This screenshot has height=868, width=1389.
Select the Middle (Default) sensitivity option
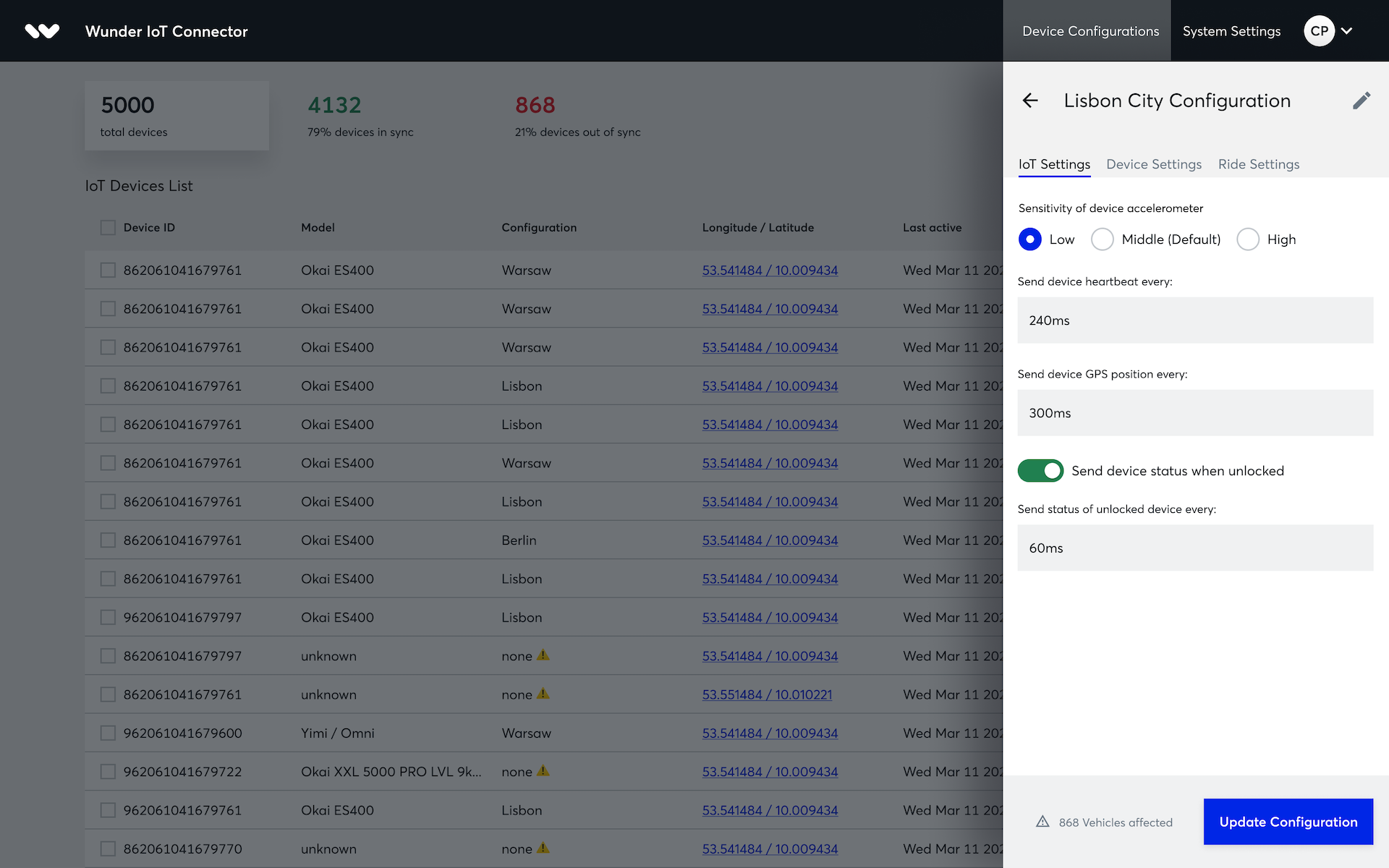(1102, 239)
